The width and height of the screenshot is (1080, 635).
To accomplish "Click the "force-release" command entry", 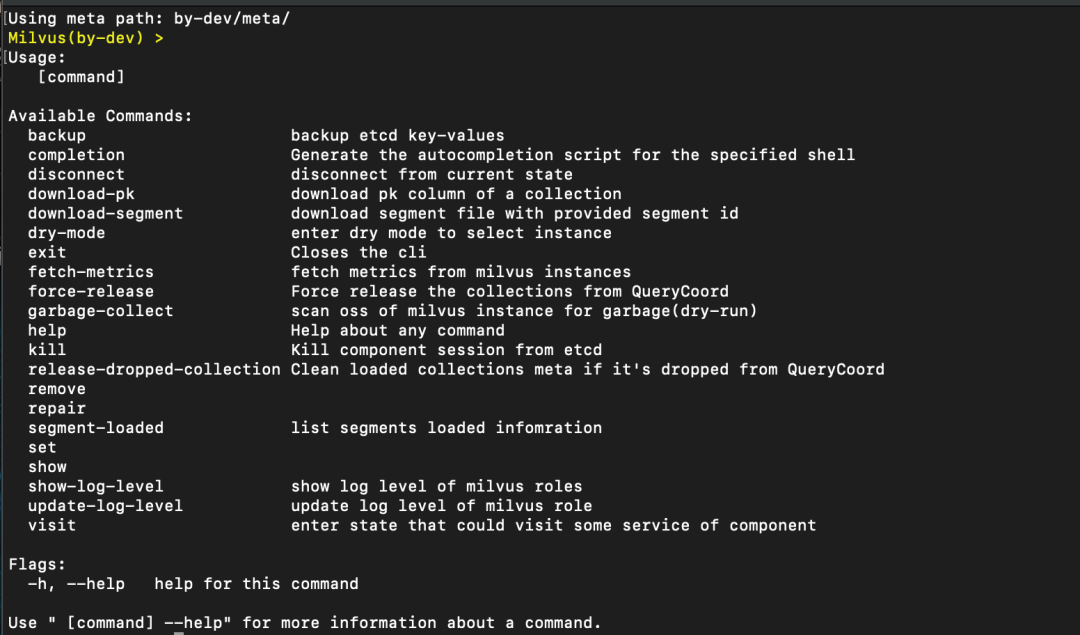I will (x=91, y=291).
